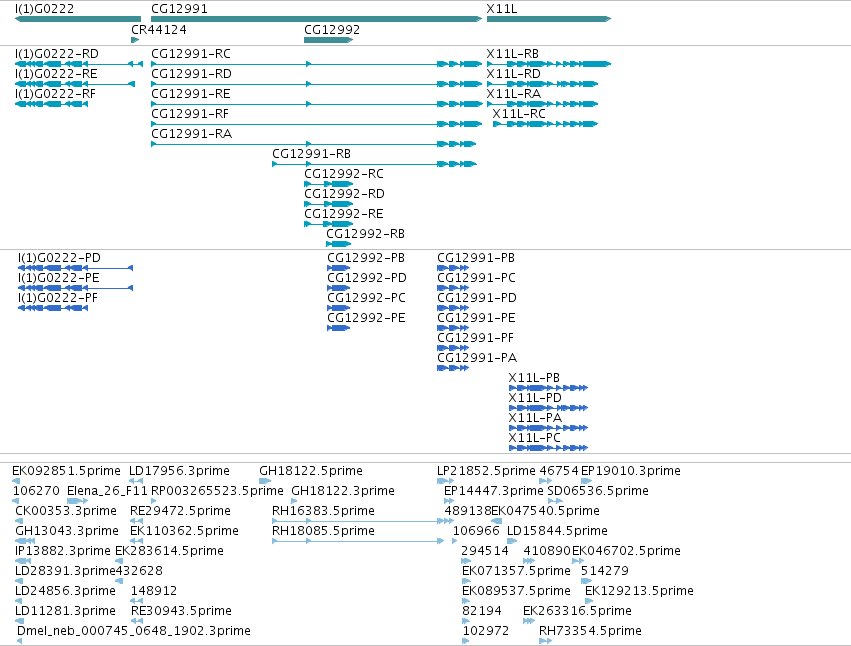Screen dimensions: 851x646
Task: Click the CG12992-PE protein label
Action: 366,318
